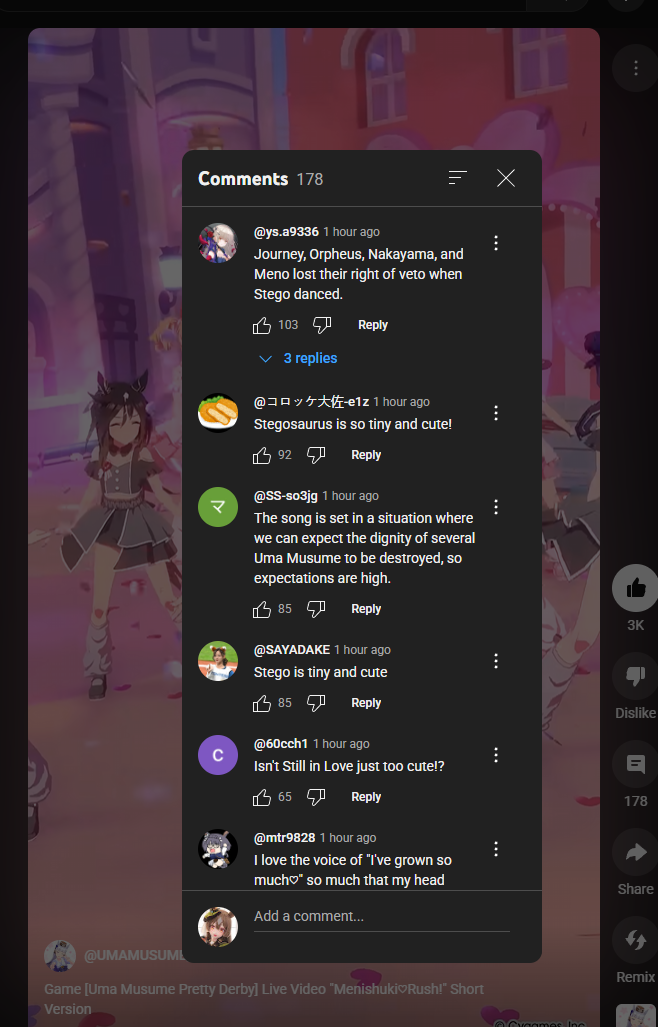
Task: Like the @SAYADAKE comment
Action: tap(262, 703)
